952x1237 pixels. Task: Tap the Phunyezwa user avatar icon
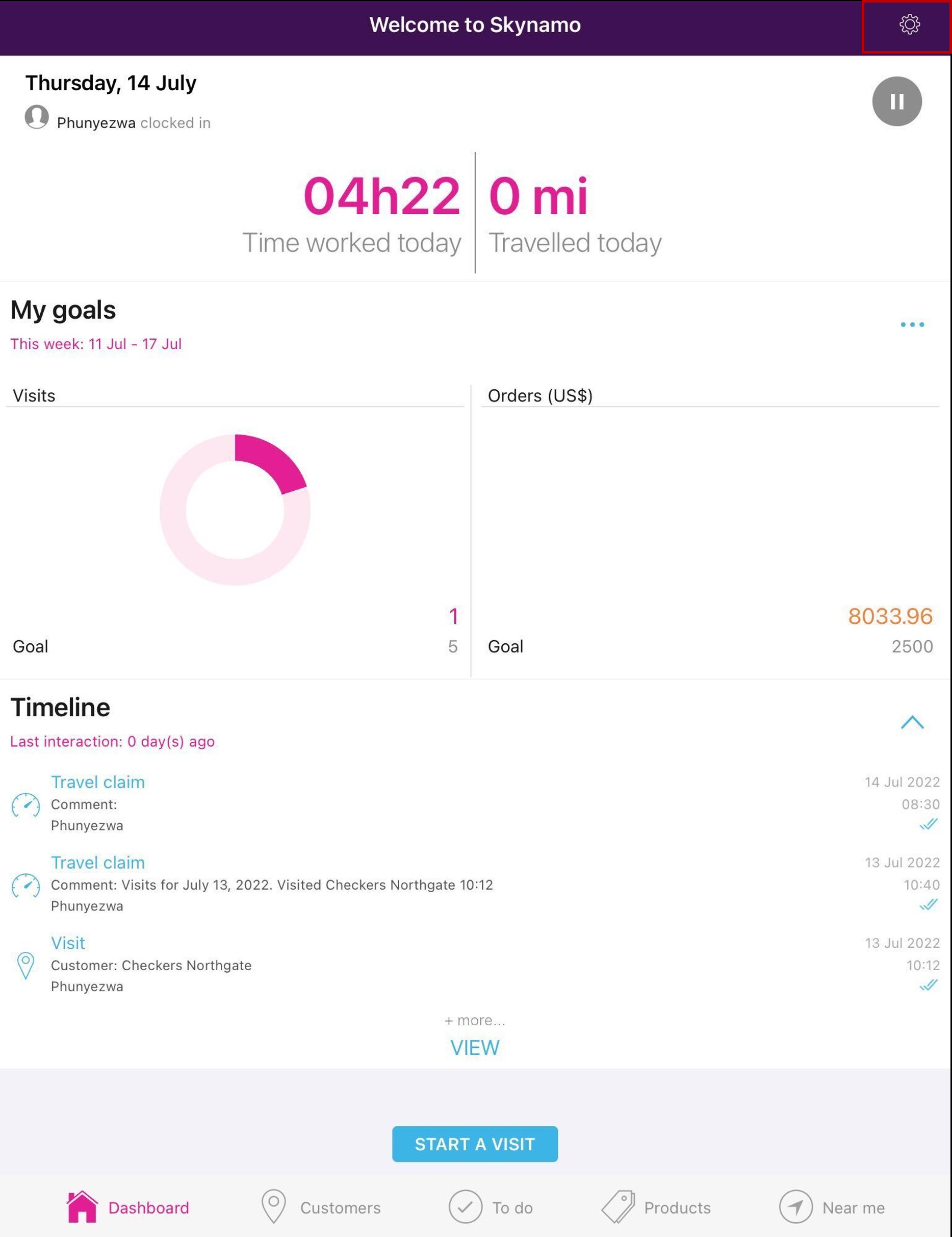tap(37, 117)
